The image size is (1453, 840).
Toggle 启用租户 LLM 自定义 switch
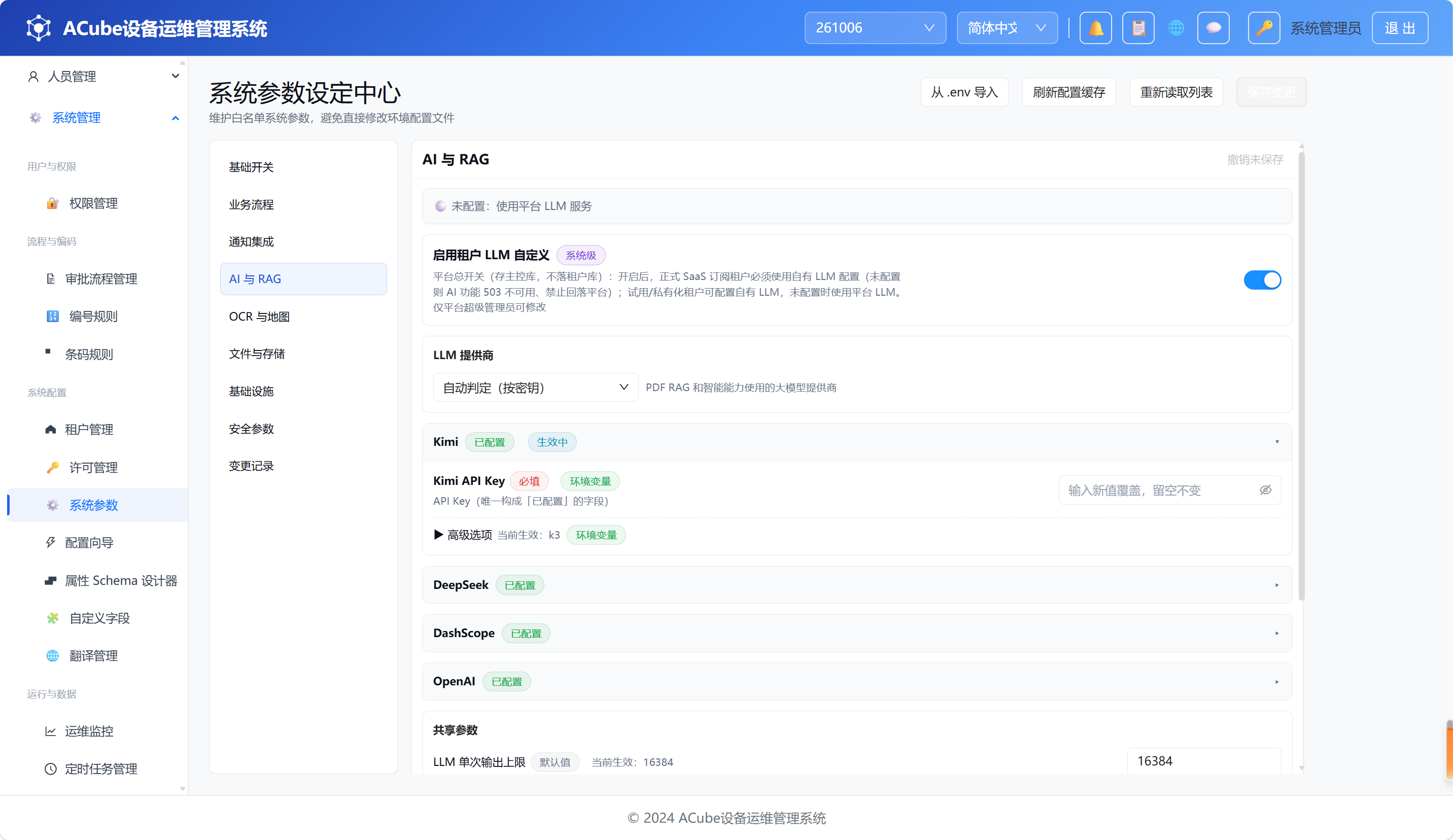tap(1262, 279)
